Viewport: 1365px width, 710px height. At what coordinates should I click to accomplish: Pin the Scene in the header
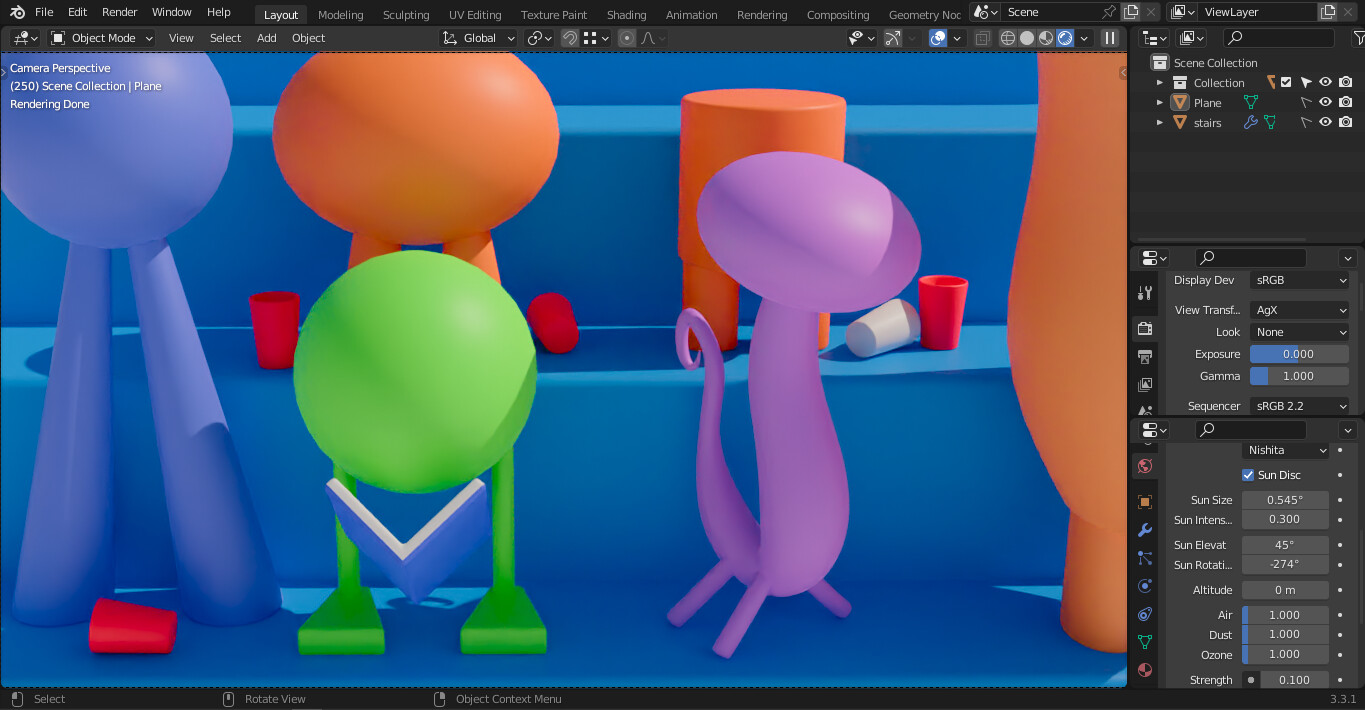click(x=1108, y=12)
